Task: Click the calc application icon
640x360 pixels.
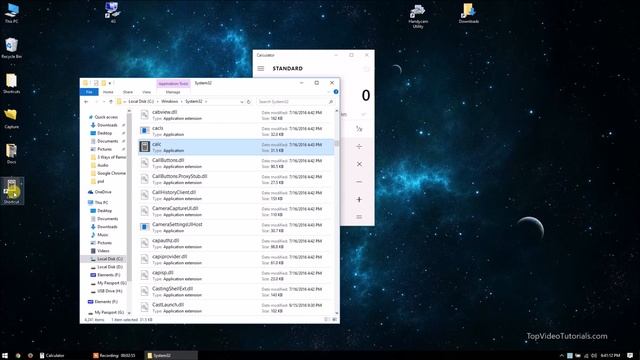Action: tap(144, 147)
